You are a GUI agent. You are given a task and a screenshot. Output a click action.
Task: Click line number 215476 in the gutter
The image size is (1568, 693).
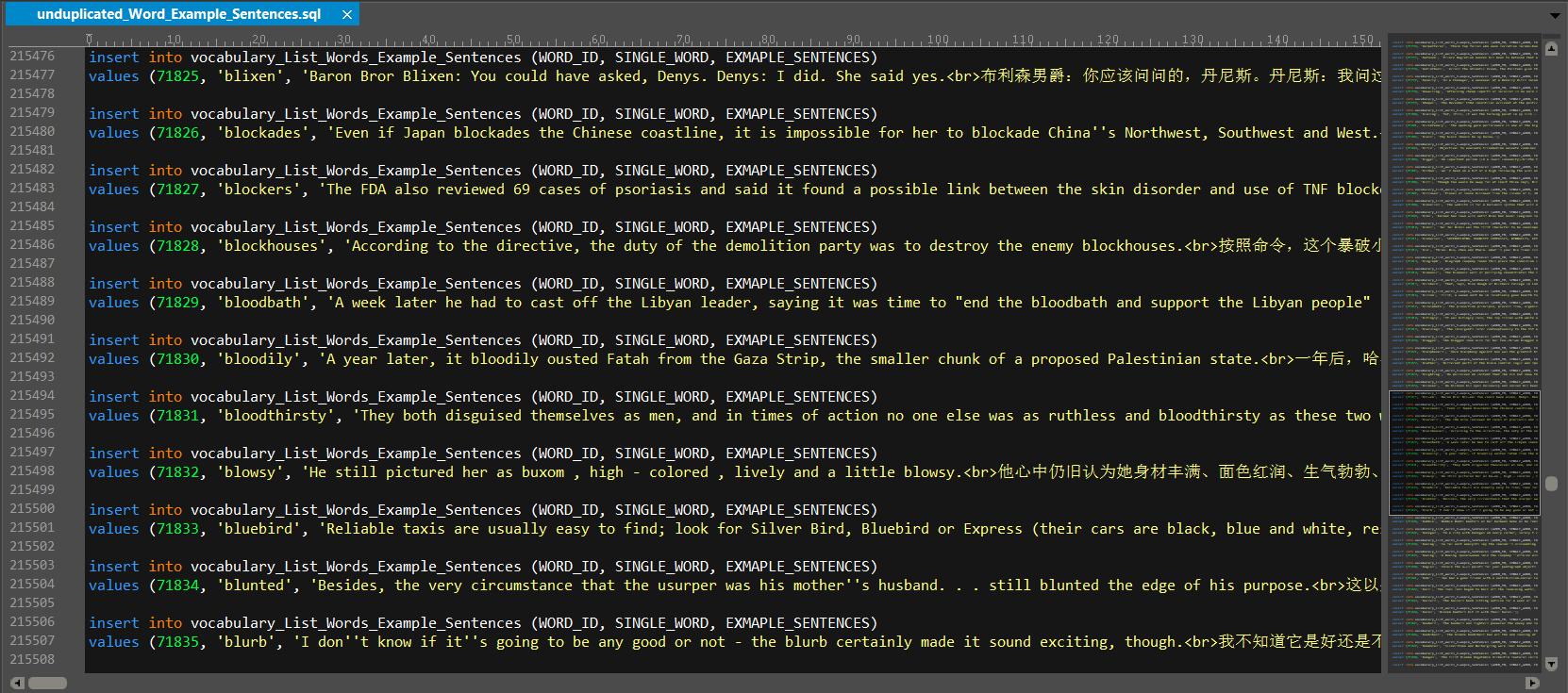tap(32, 57)
